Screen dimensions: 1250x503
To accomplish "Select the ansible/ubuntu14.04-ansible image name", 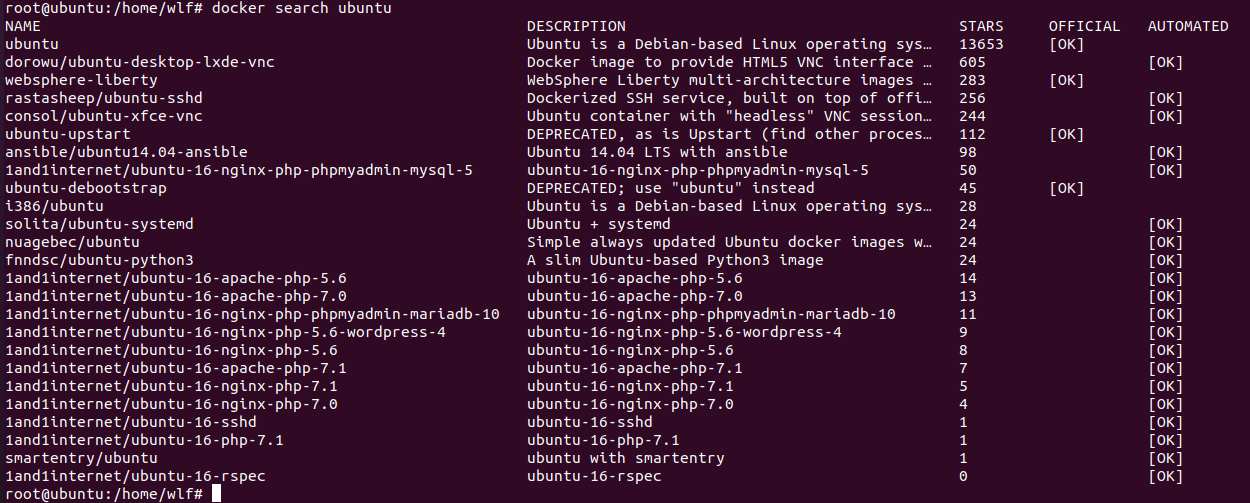I will 126,153.
